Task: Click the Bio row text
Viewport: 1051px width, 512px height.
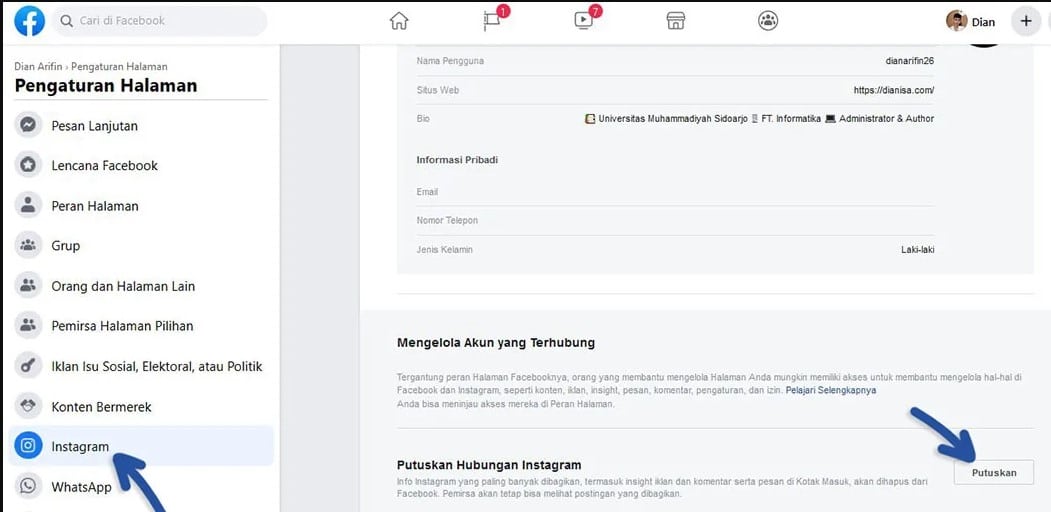Action: (x=759, y=119)
